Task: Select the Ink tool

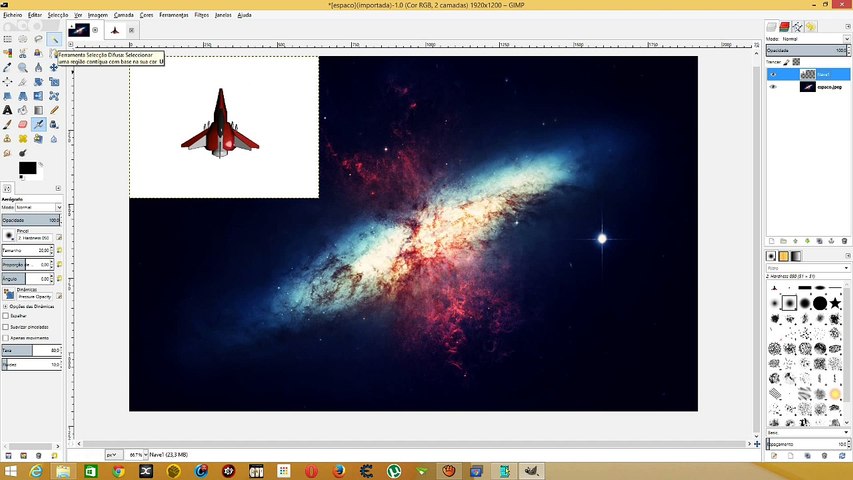Action: 54,124
